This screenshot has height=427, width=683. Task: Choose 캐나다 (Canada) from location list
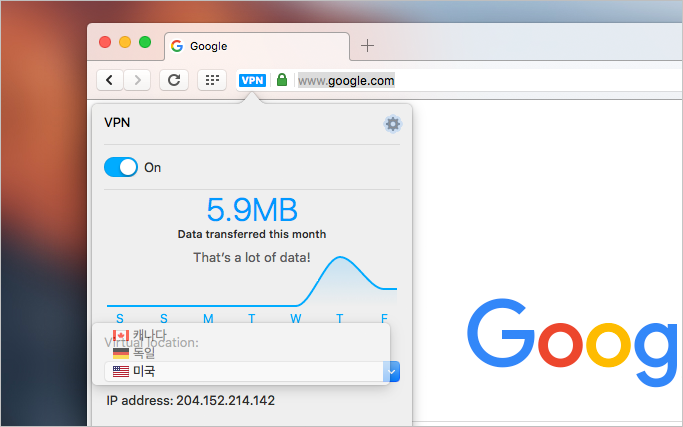[x=139, y=335]
